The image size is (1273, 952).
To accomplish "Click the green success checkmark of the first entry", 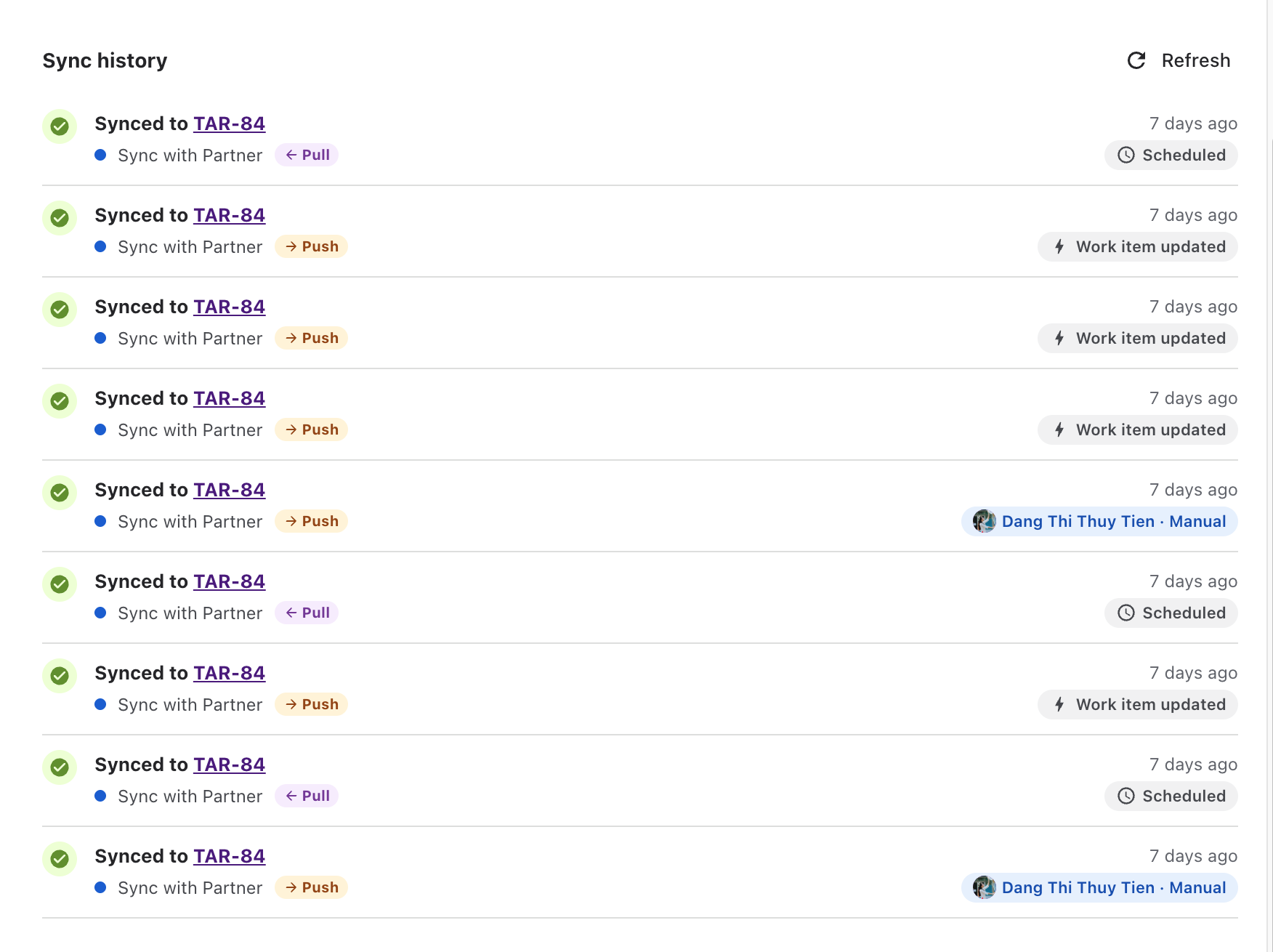I will (x=60, y=126).
